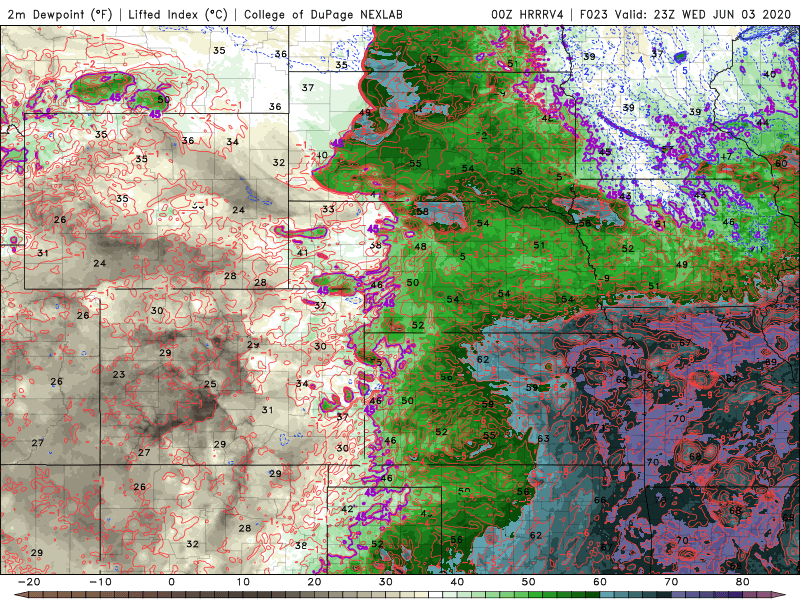Click the dewpoint value 48 on the map
The image size is (800, 600).
click(420, 246)
